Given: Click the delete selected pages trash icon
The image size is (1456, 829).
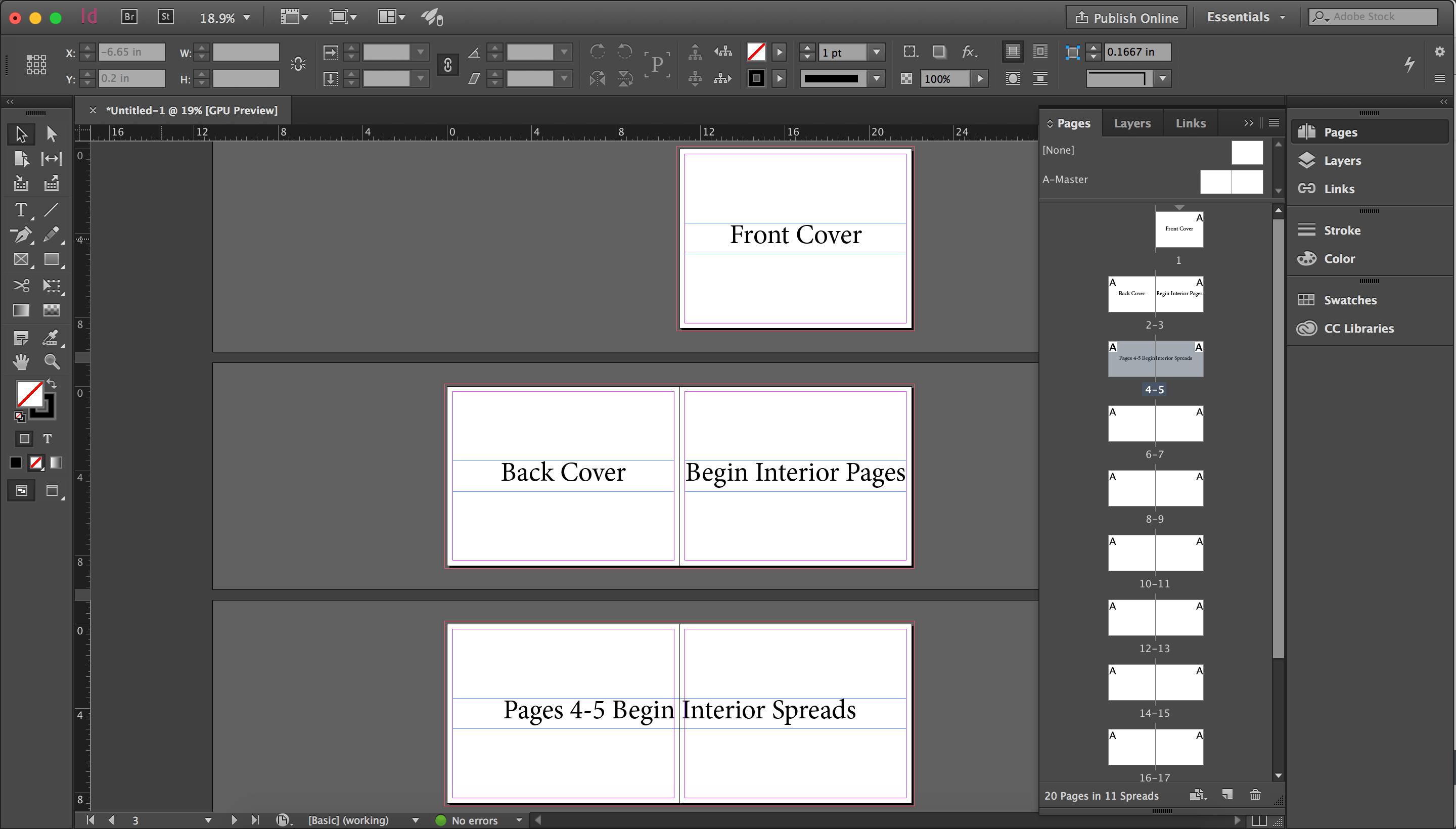Looking at the screenshot, I should (1255, 795).
